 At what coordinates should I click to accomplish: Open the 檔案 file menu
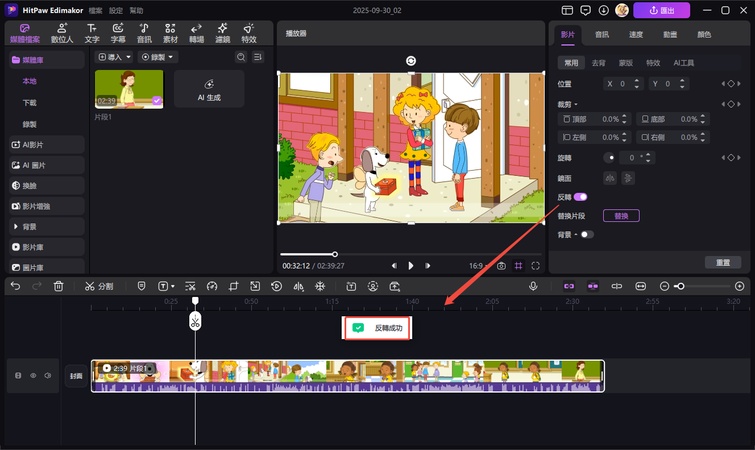[96, 10]
